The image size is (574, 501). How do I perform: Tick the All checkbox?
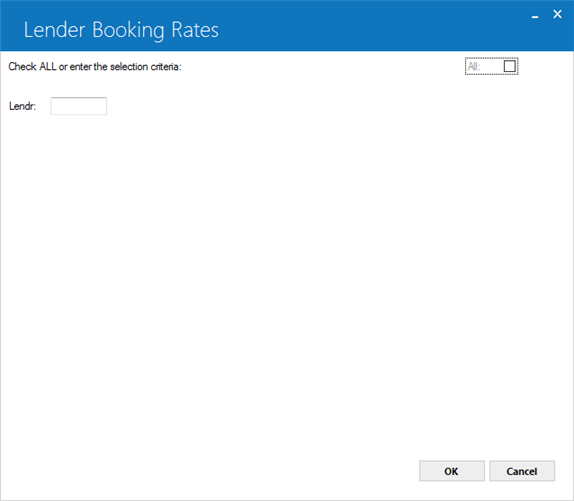click(509, 66)
